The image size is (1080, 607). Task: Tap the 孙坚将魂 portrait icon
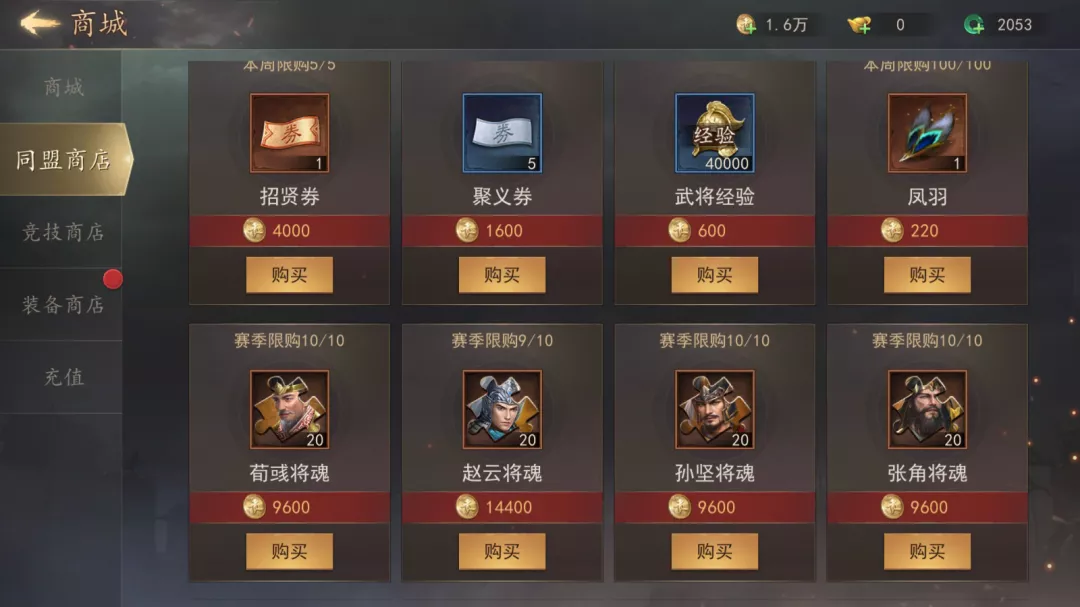[x=714, y=410]
